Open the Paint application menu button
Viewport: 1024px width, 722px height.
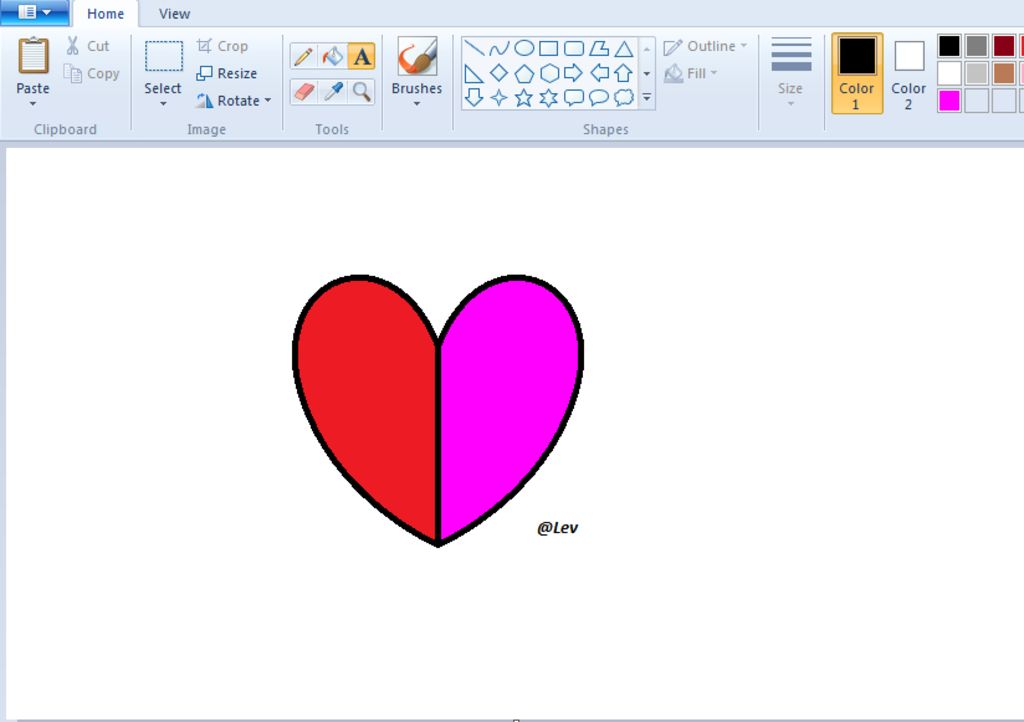(35, 12)
